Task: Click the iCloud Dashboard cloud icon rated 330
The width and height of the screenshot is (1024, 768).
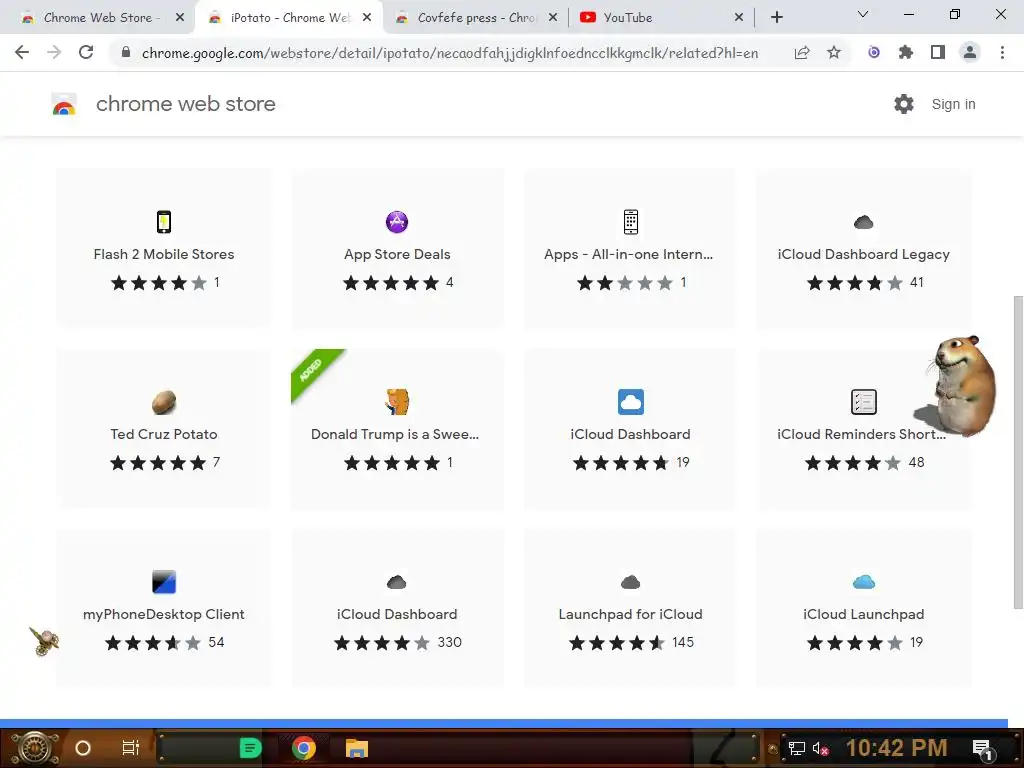Action: pos(397,582)
